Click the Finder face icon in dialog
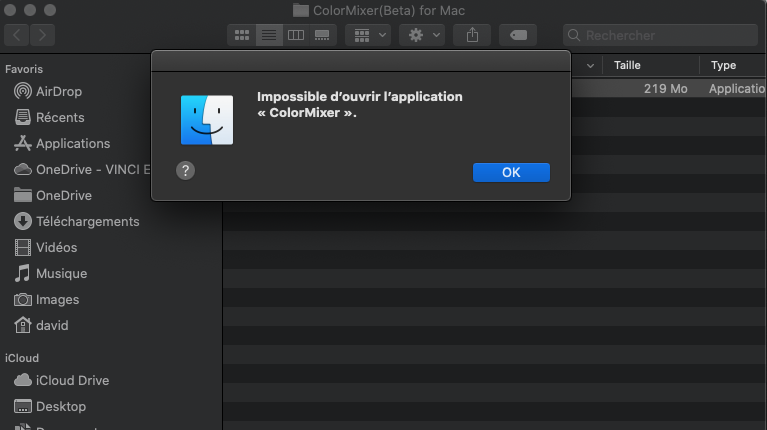 [x=207, y=120]
